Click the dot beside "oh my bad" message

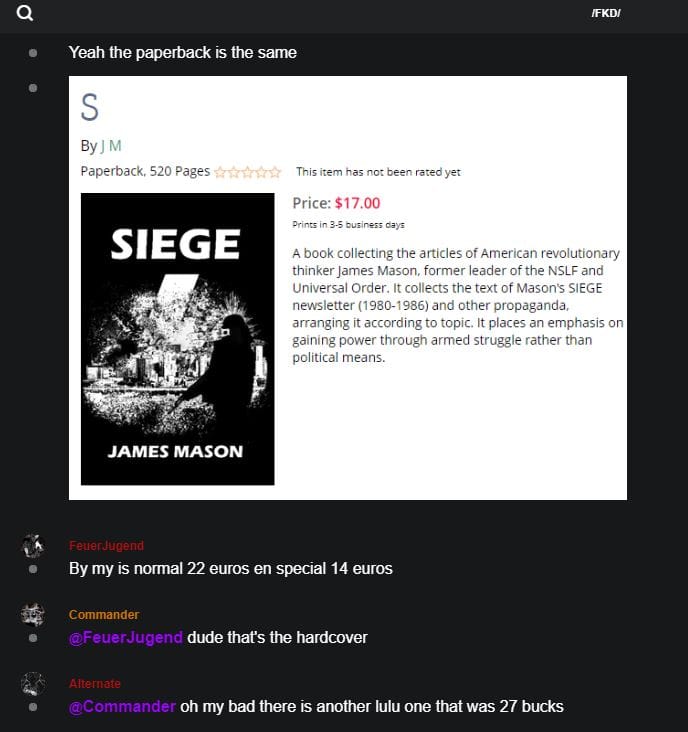(33, 707)
